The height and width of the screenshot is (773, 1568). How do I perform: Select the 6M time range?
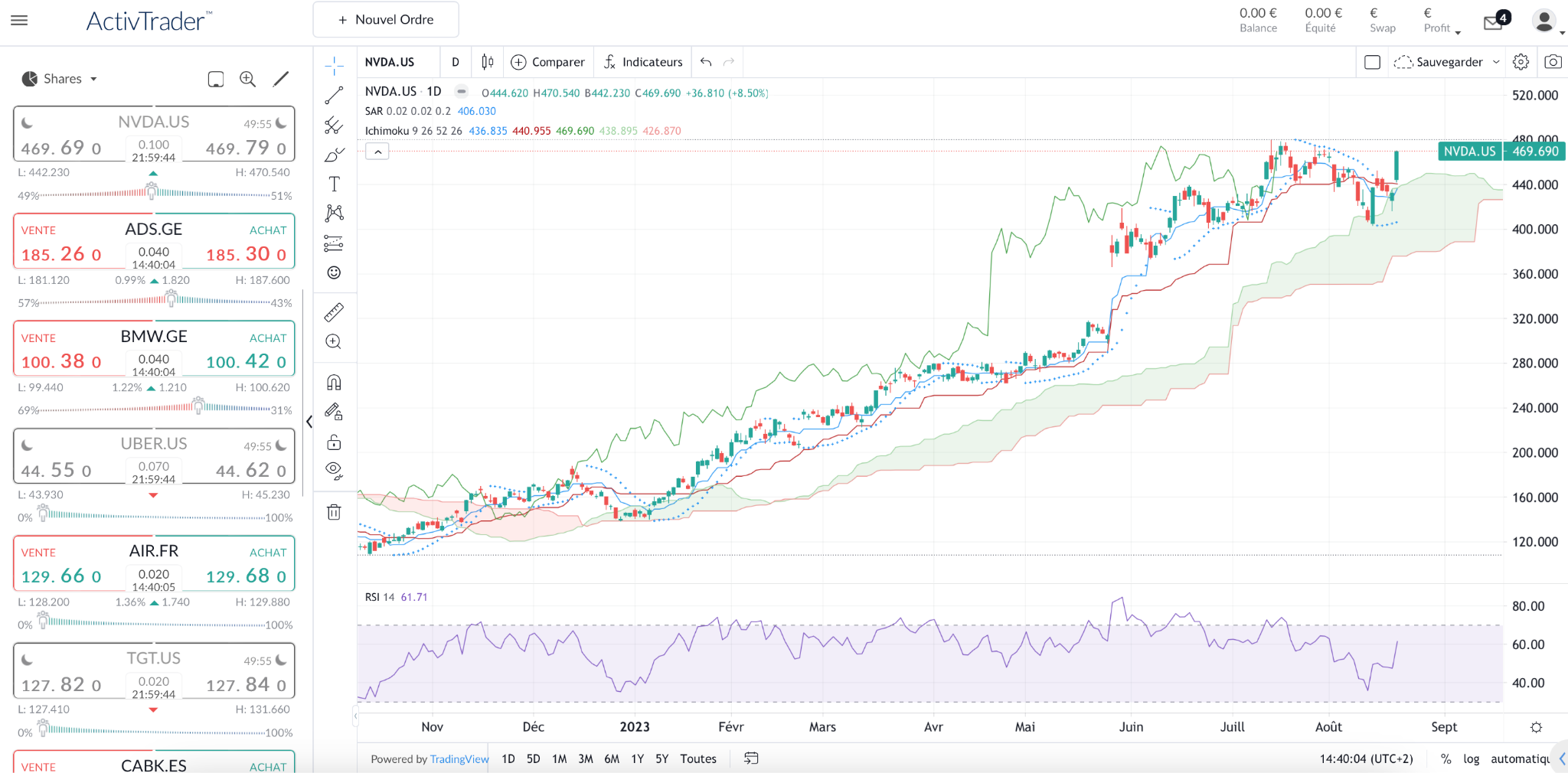click(611, 758)
